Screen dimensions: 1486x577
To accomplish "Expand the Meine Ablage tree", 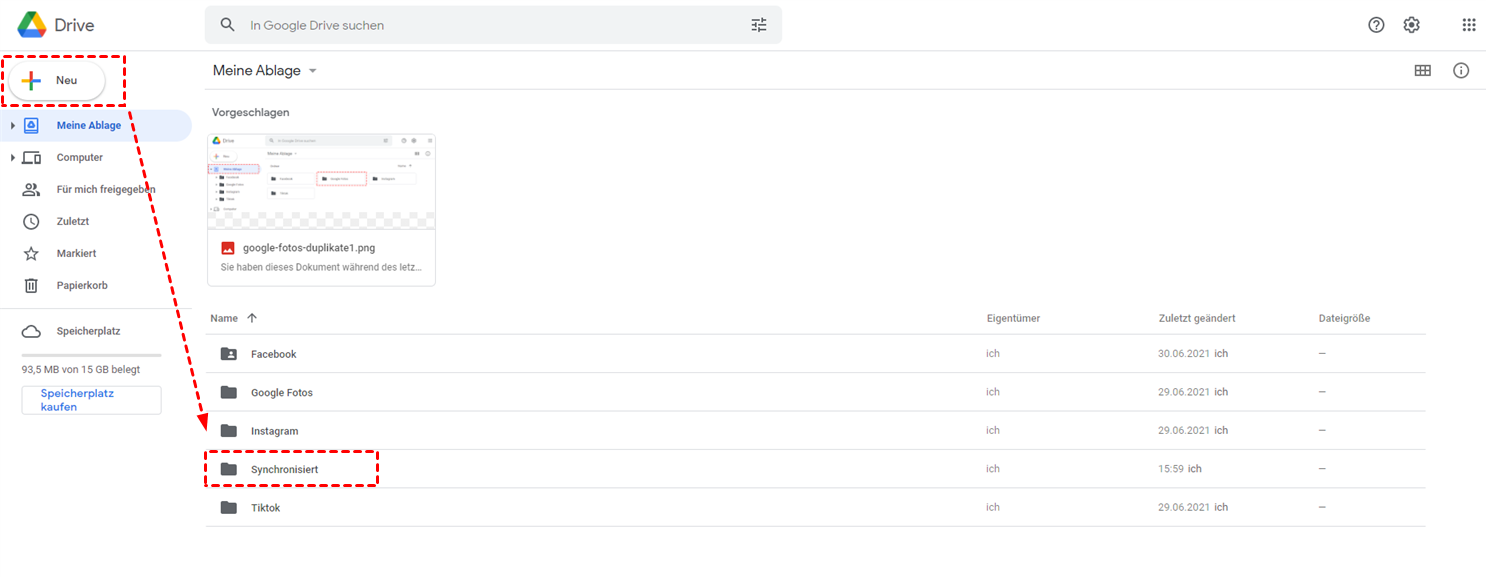I will coord(13,126).
